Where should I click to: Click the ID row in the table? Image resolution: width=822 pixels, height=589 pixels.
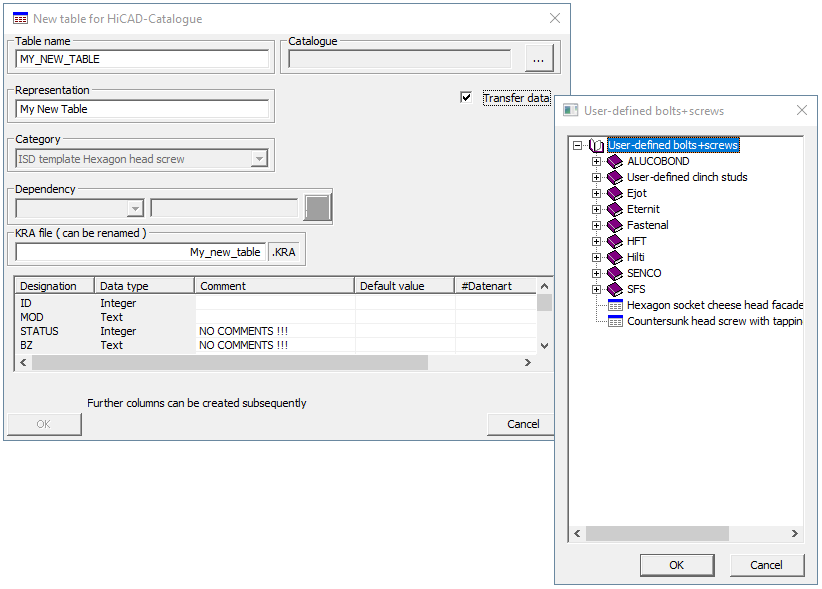[x=276, y=303]
